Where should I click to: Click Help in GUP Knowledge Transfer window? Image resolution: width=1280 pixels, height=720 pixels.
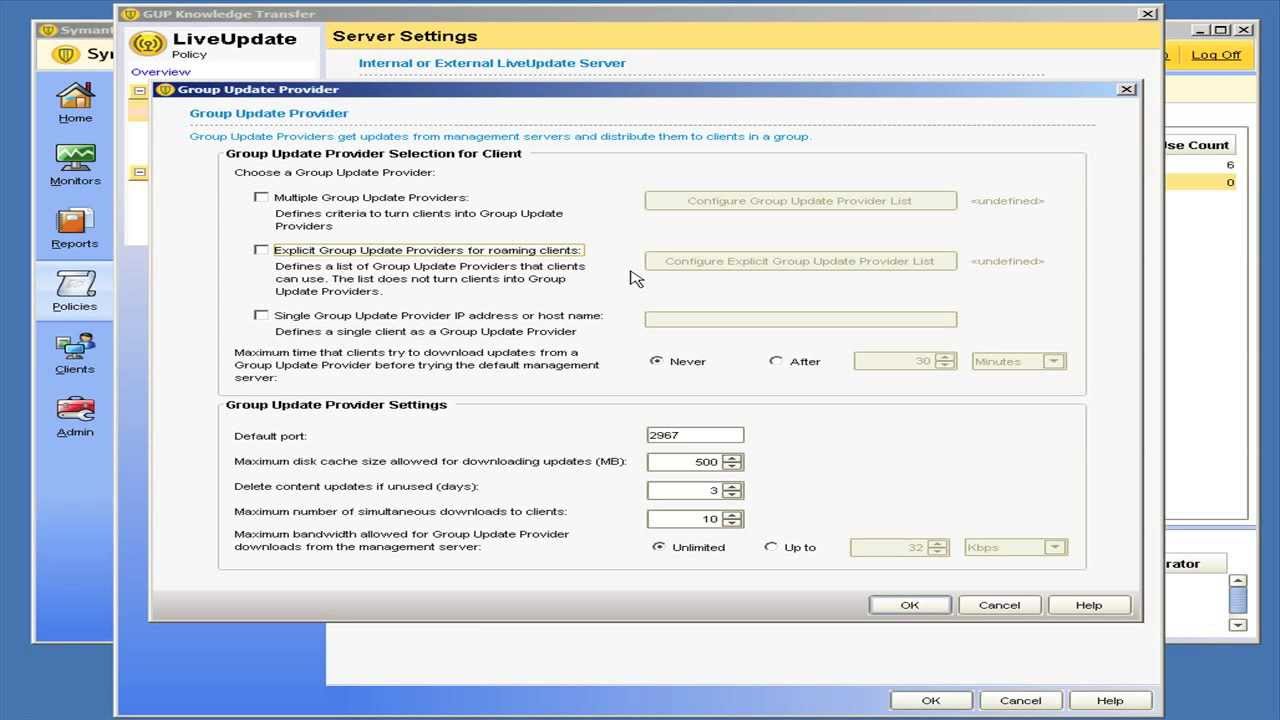1109,701
